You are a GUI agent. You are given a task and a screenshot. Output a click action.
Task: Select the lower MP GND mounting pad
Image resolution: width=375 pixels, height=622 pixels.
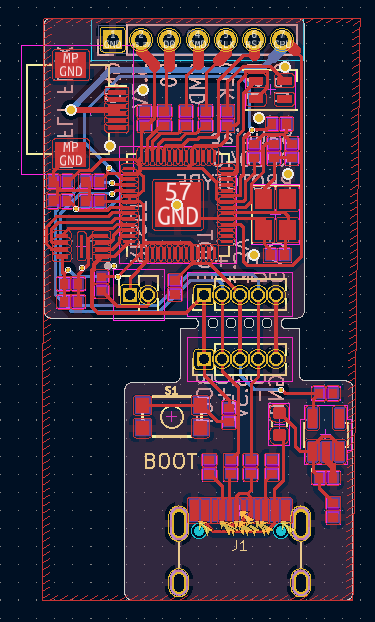coord(71,154)
